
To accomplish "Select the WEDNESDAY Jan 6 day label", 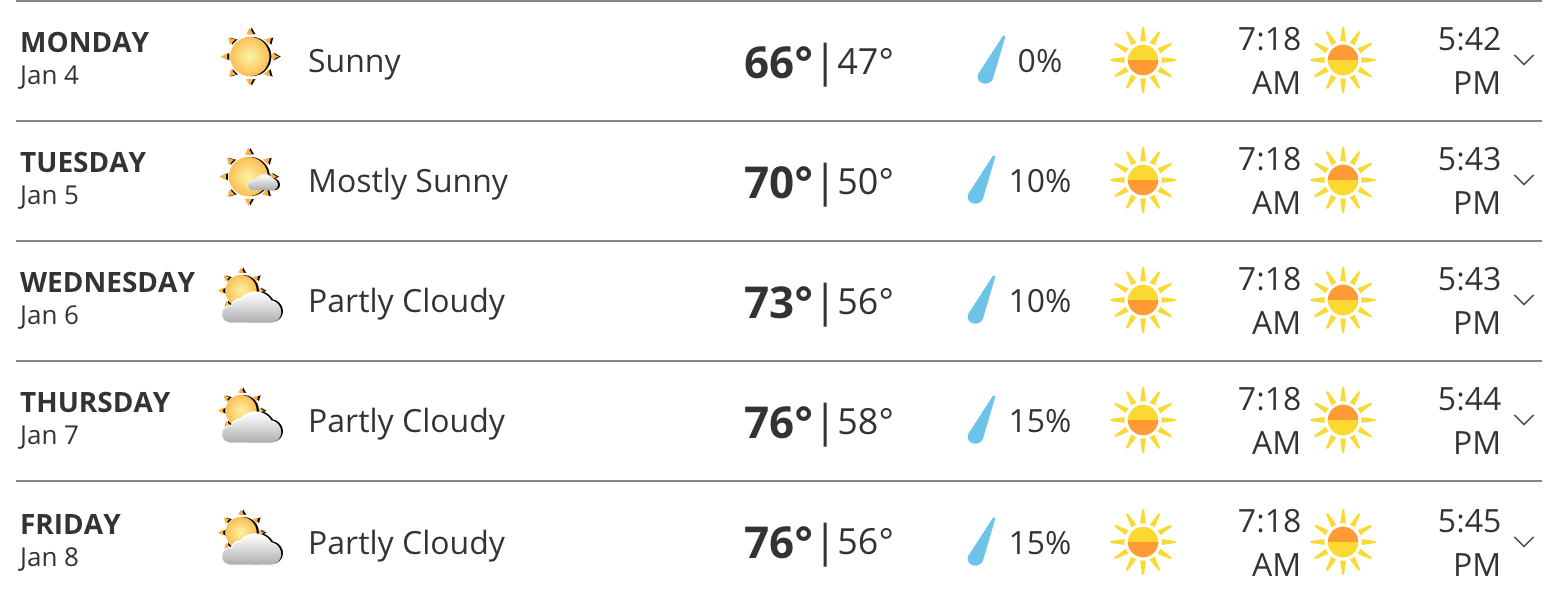I will click(107, 298).
